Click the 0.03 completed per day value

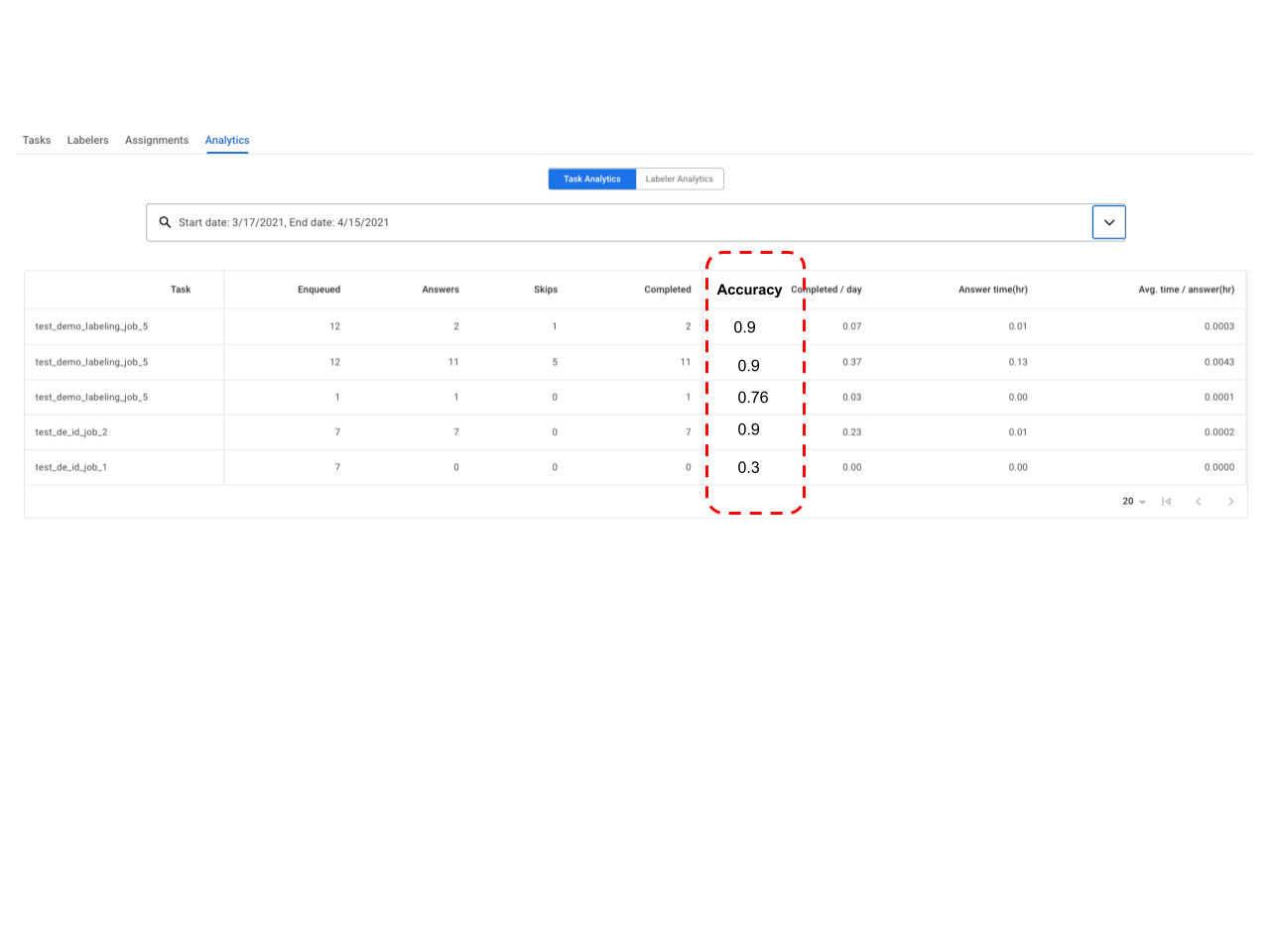[852, 397]
